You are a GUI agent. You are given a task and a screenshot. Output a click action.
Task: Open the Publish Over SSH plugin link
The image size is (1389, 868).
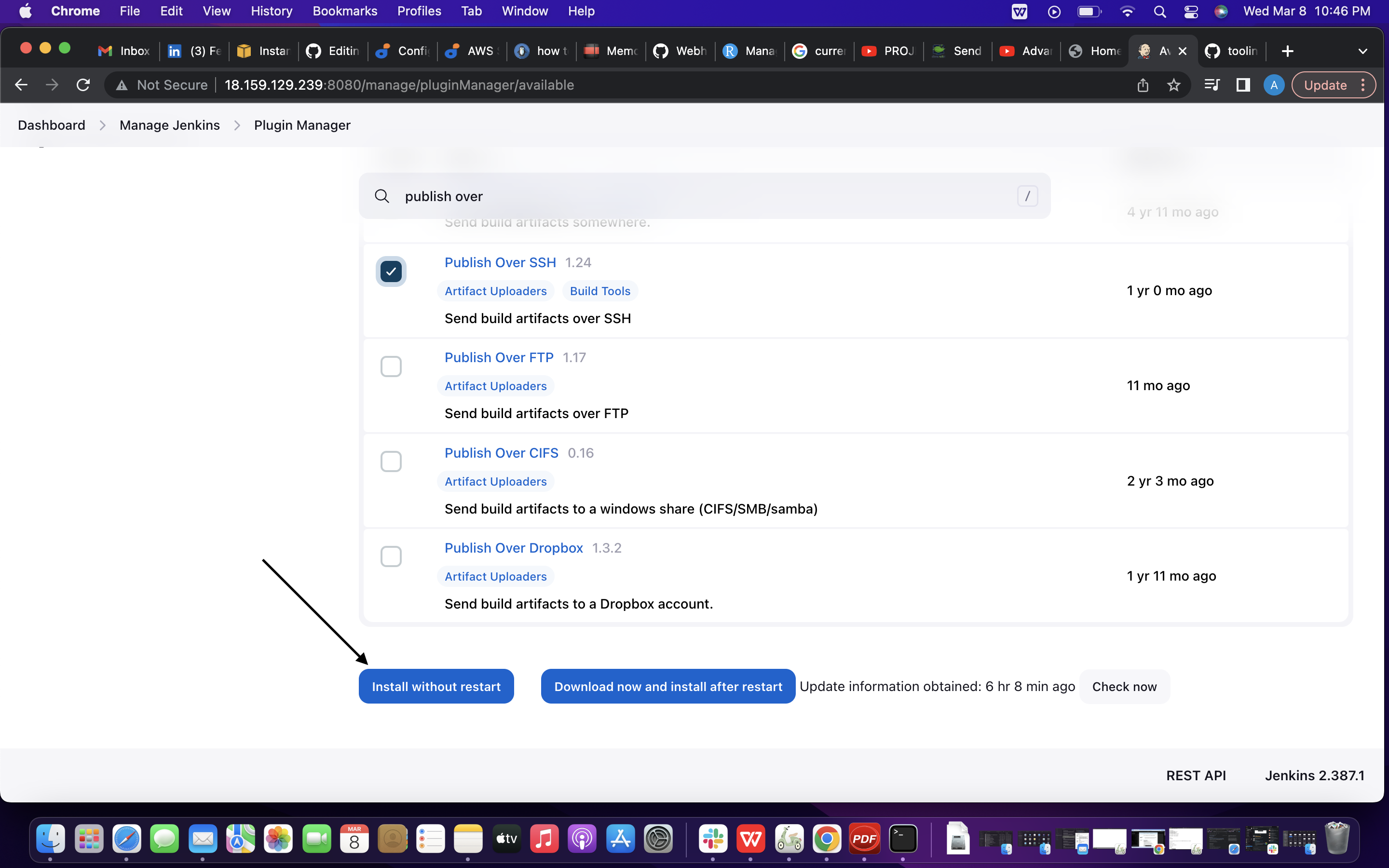[500, 262]
